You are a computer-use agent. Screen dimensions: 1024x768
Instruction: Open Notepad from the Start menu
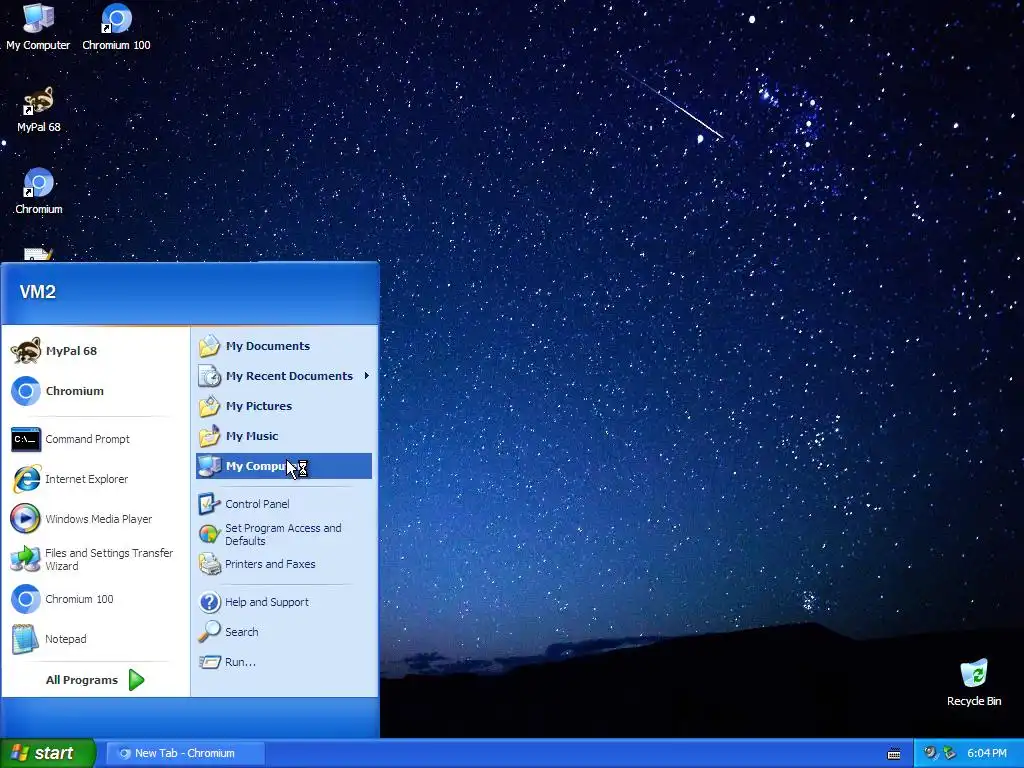(95, 639)
